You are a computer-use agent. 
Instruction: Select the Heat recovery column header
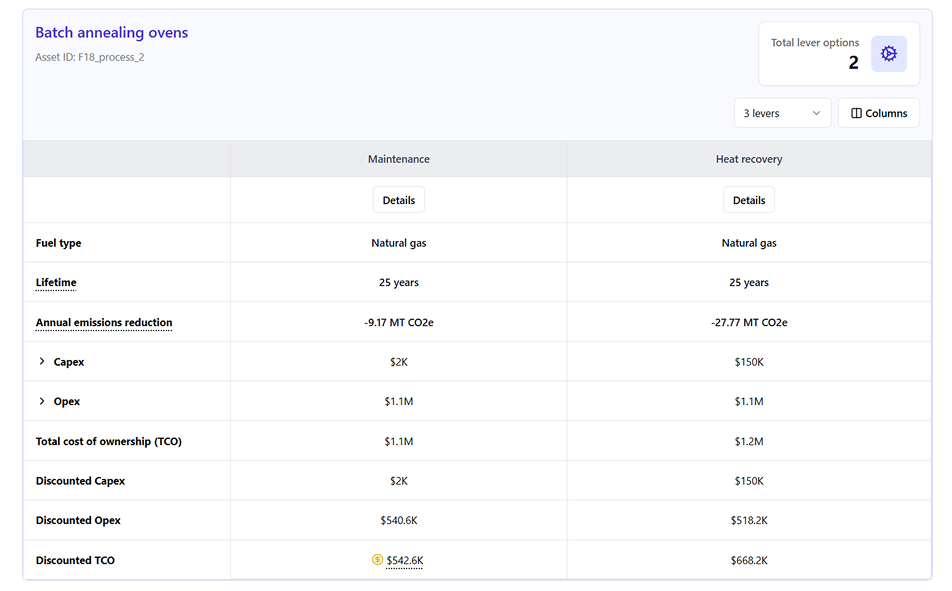(x=749, y=159)
